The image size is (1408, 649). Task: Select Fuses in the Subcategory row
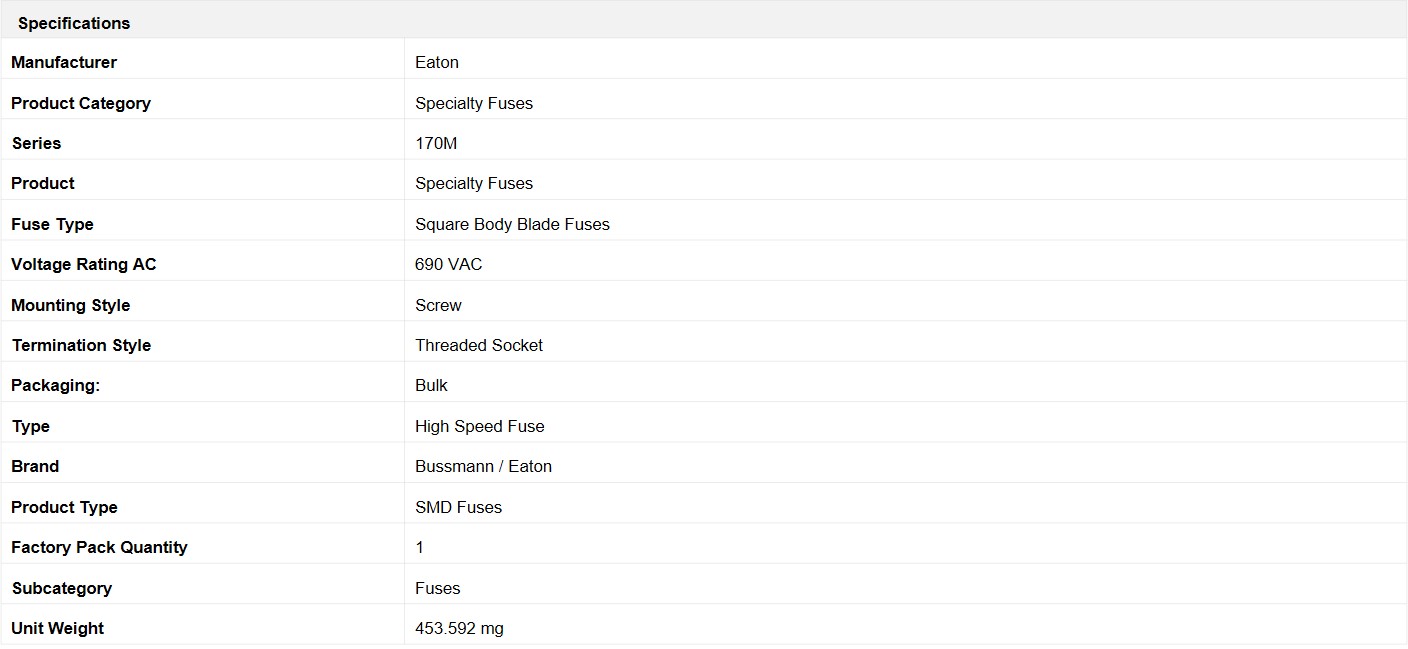437,588
